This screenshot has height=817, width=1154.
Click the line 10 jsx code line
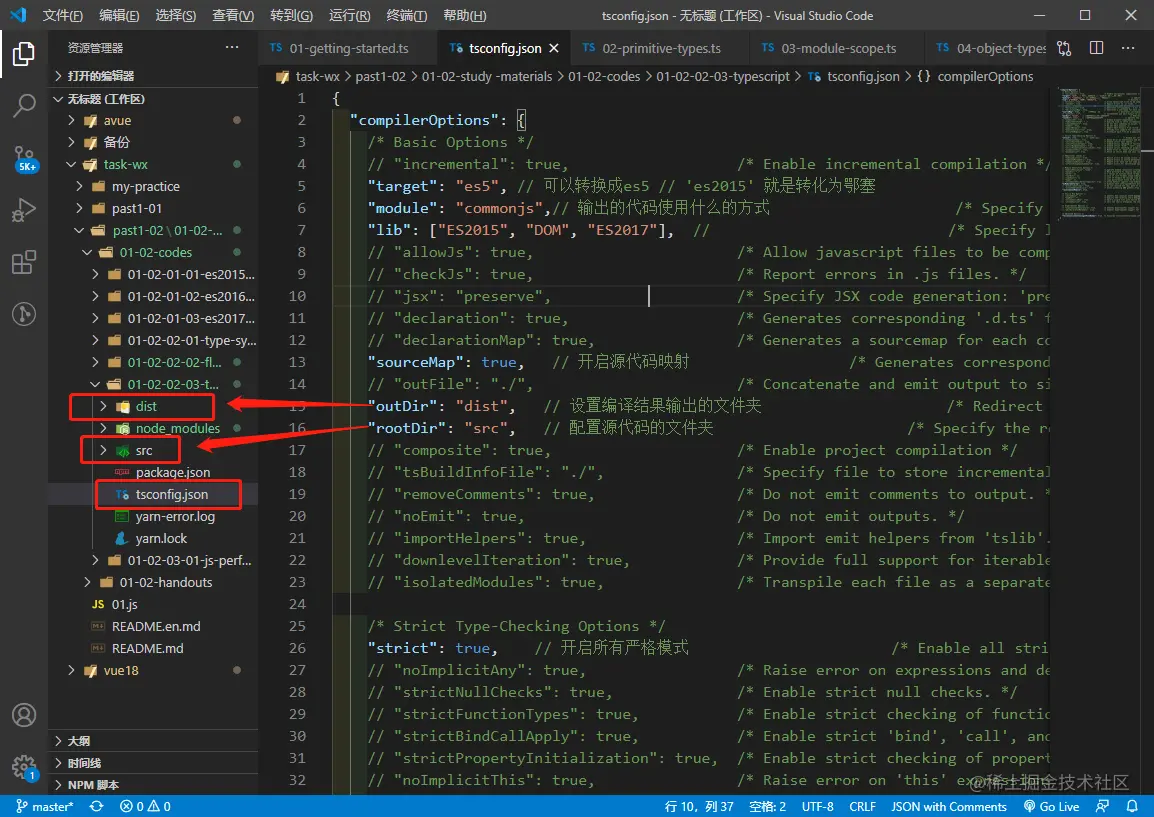point(690,296)
